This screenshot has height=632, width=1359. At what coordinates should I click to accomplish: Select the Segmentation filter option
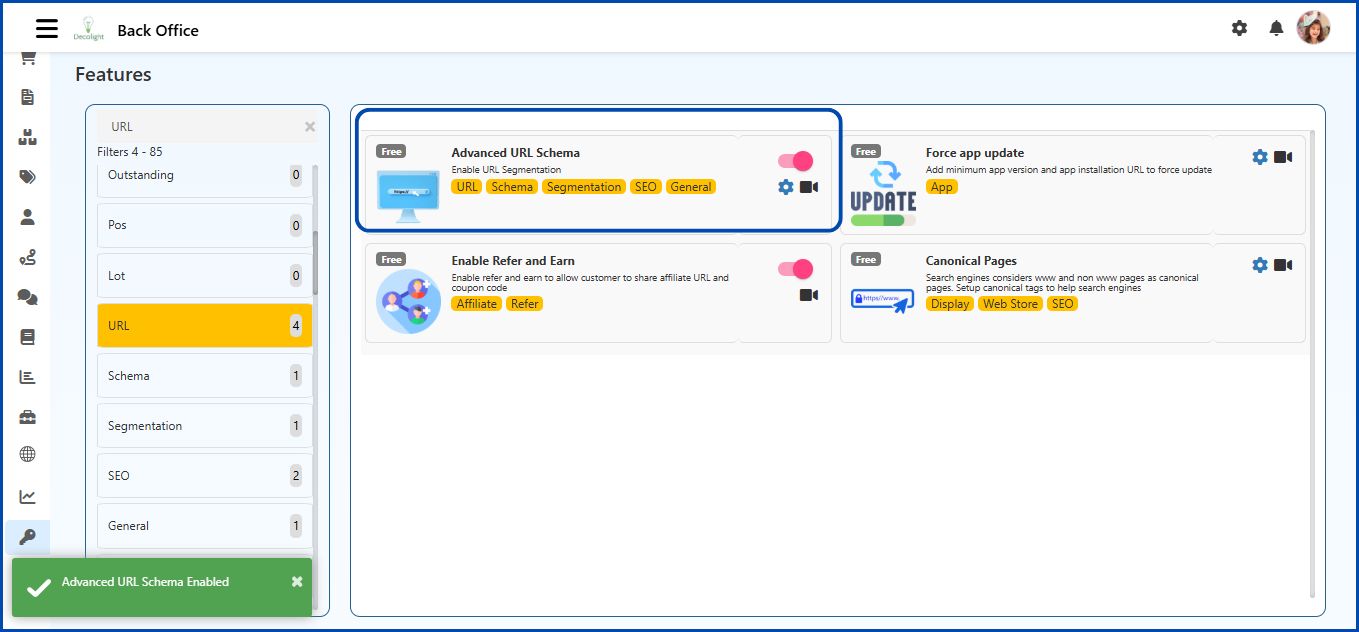204,425
